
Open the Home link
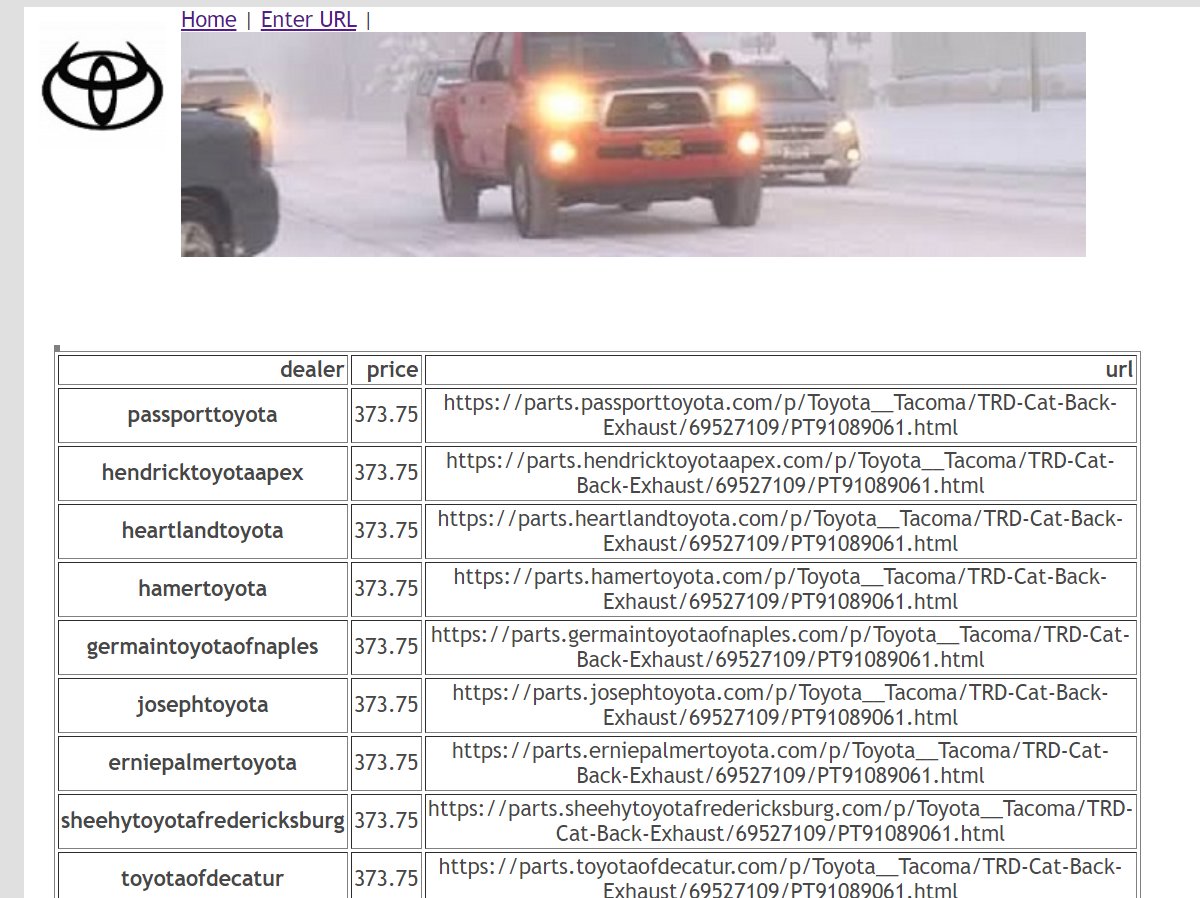(209, 20)
